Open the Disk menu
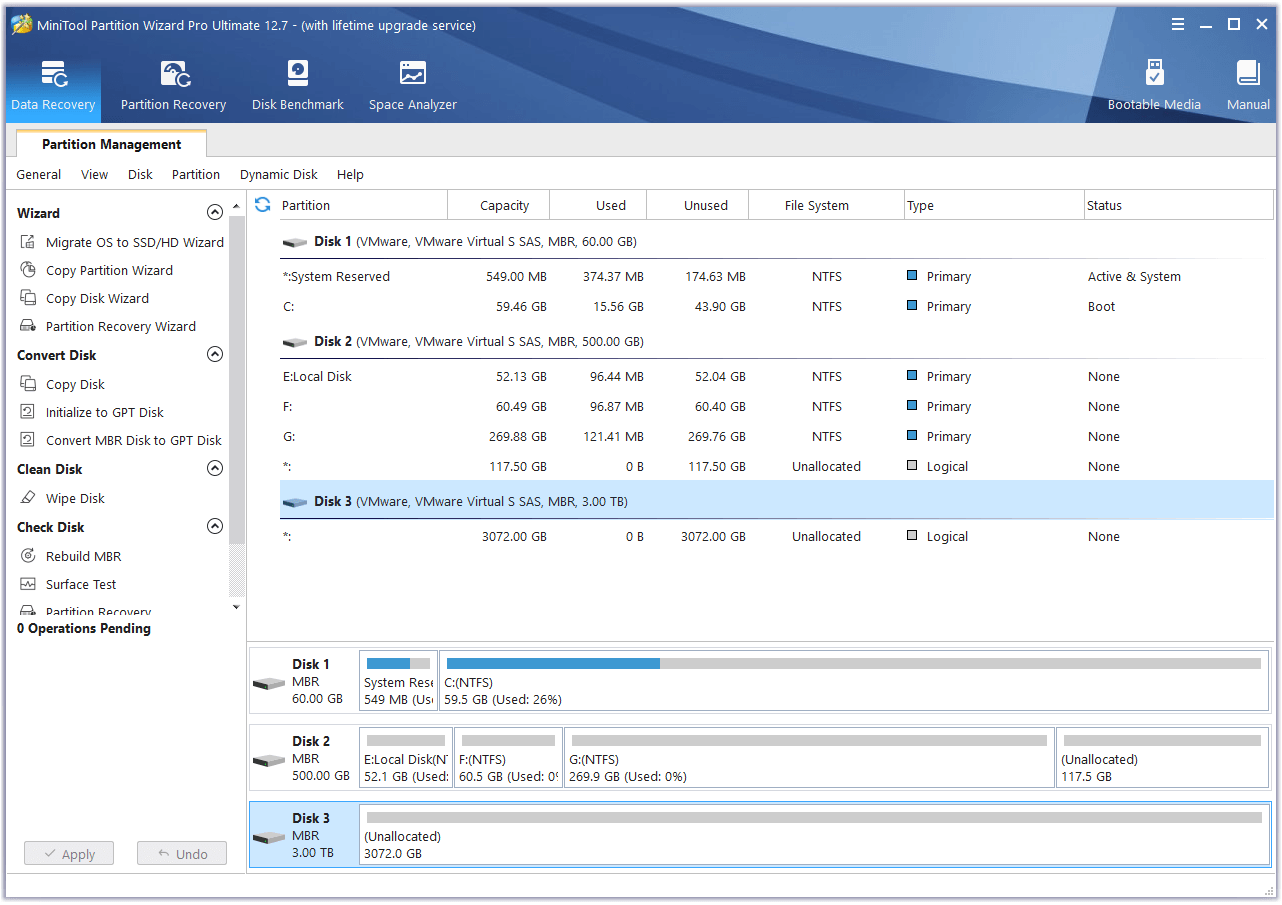This screenshot has height=905, width=1282. [140, 174]
